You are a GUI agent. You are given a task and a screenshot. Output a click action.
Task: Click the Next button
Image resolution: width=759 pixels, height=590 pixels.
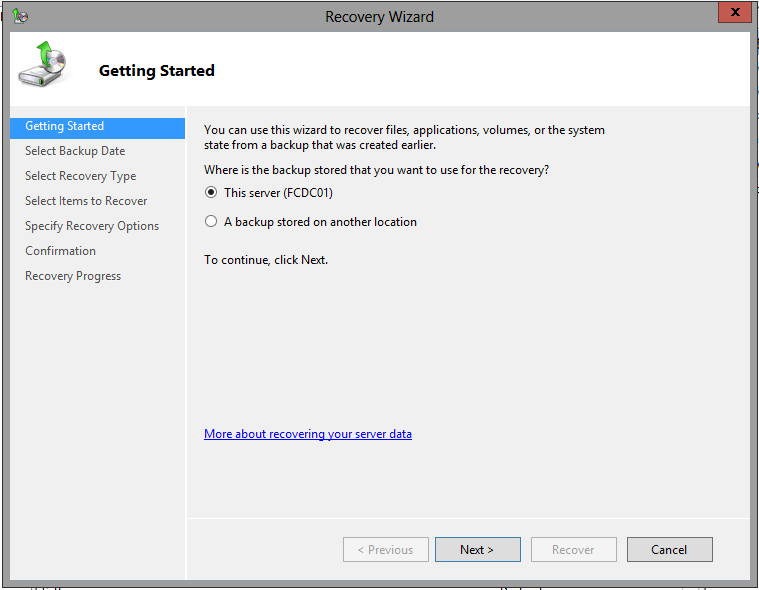click(x=478, y=549)
